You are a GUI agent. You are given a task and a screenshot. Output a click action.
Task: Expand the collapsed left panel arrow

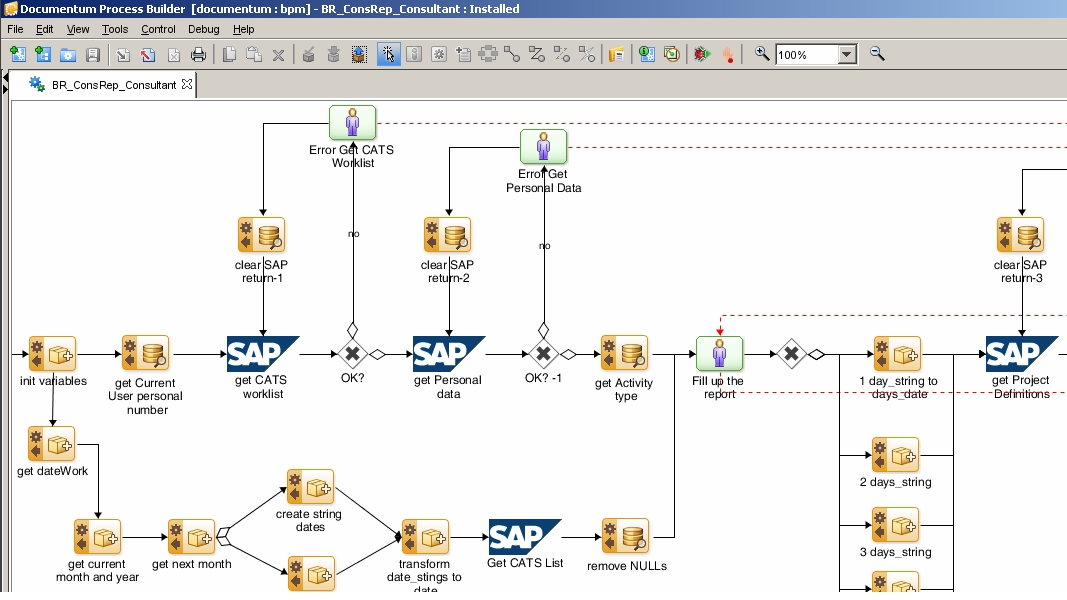(5, 87)
